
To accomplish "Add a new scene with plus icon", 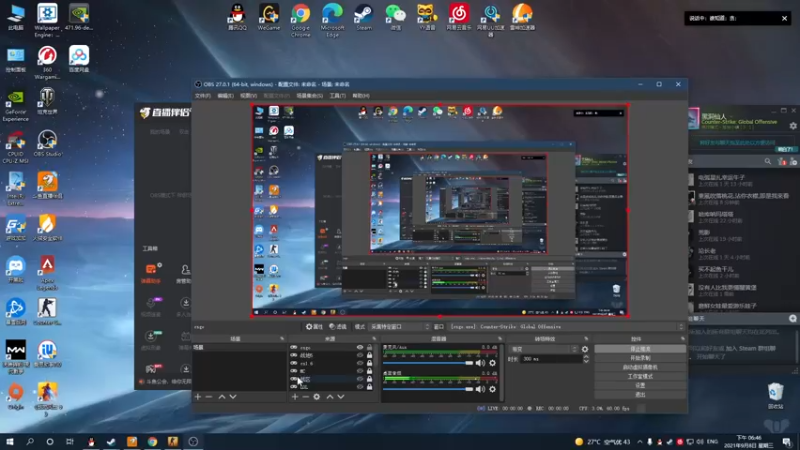I will (198, 396).
